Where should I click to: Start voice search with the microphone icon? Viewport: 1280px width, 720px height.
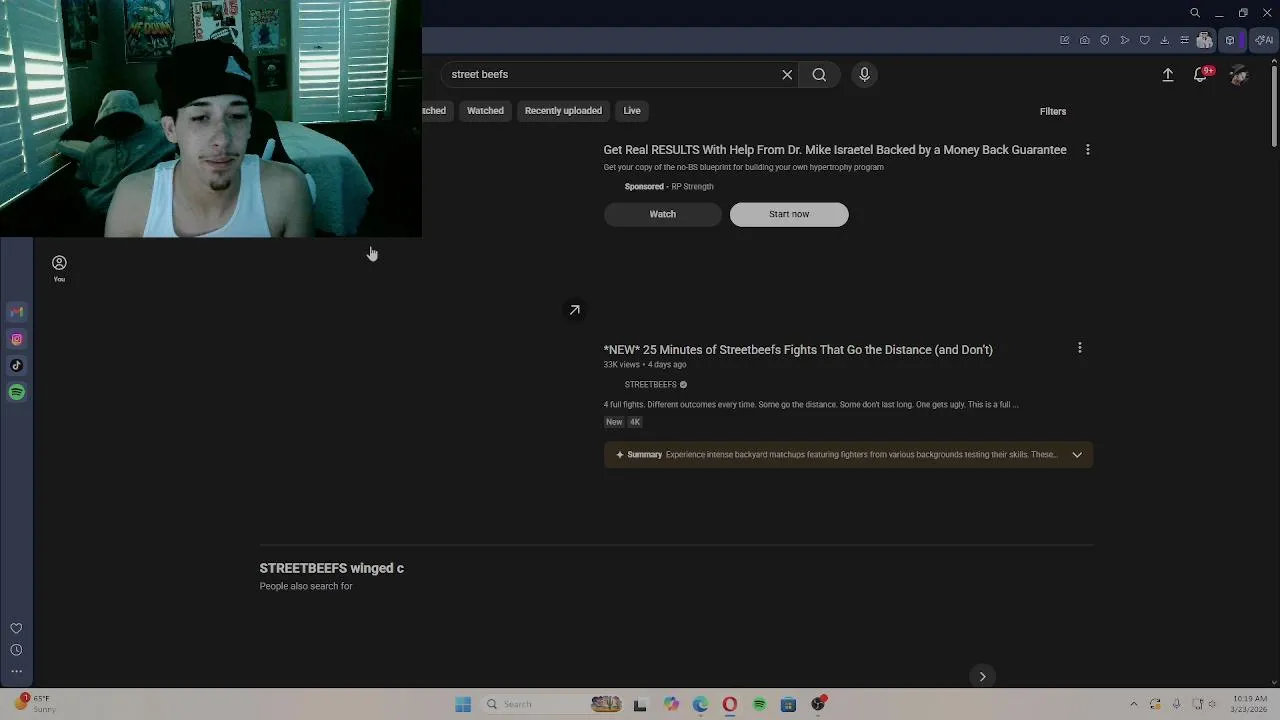pyautogui.click(x=865, y=74)
